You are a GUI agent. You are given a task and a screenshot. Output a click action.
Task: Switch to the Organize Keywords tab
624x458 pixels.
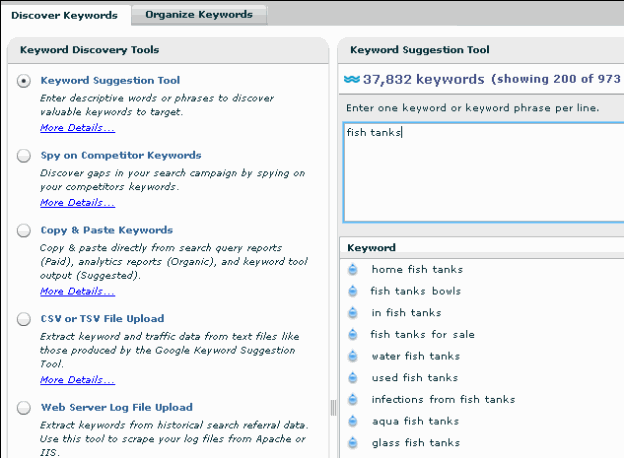(198, 15)
